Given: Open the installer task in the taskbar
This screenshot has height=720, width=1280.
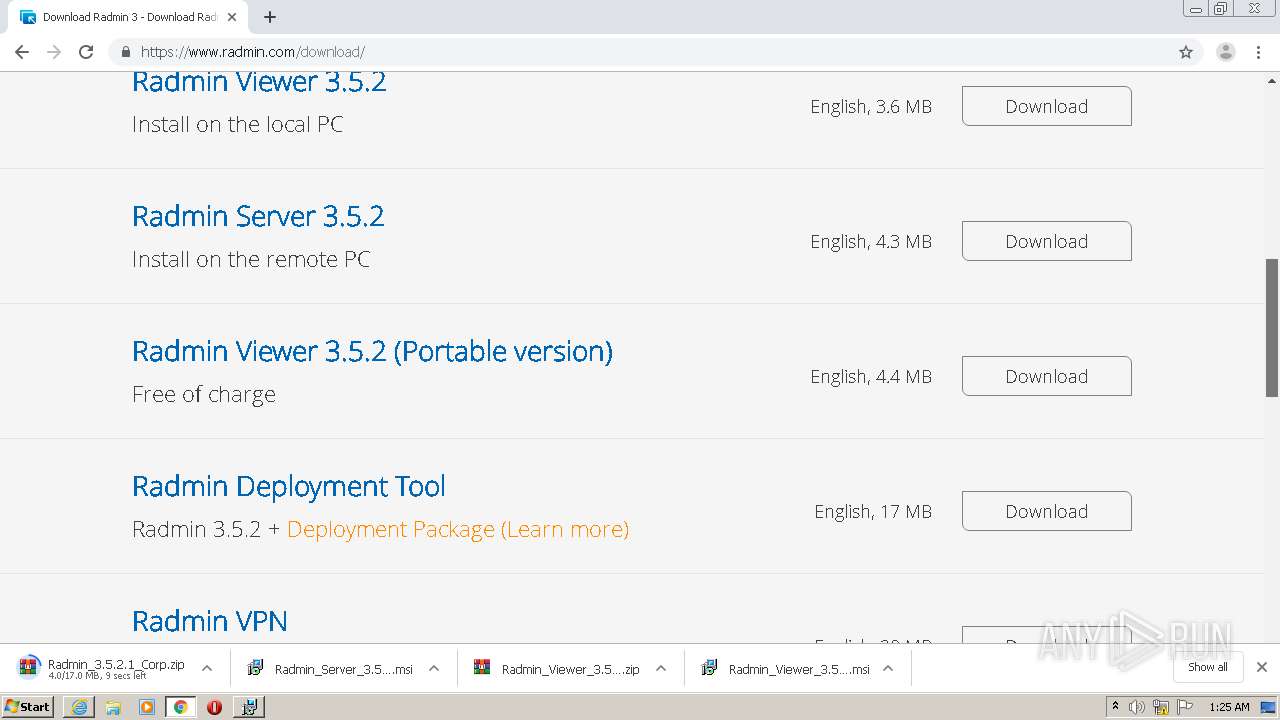Looking at the screenshot, I should tap(249, 707).
